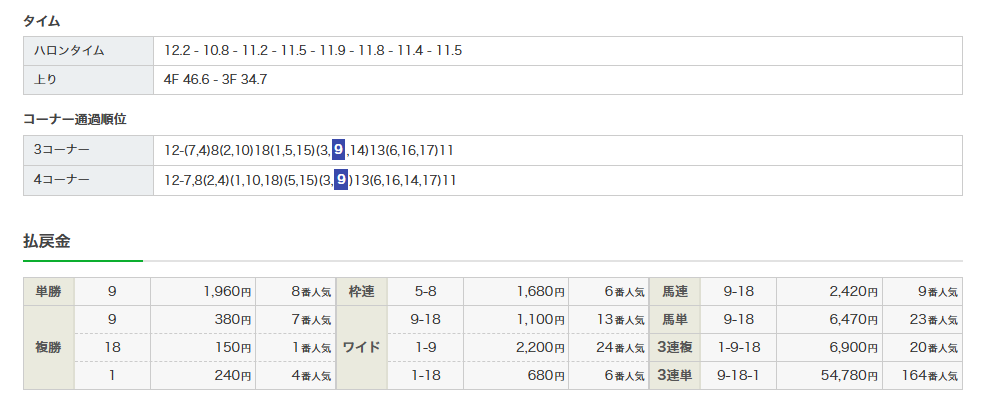Select the 馬連 bet type cell
The height and width of the screenshot is (401, 1001).
point(675,292)
